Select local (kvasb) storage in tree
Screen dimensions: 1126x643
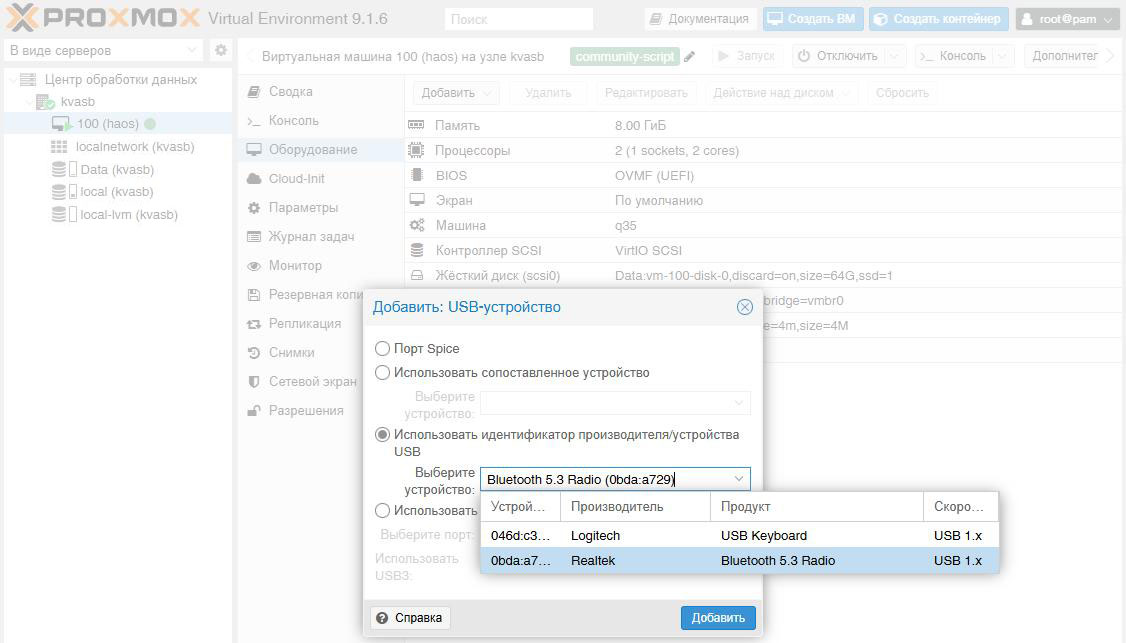116,192
